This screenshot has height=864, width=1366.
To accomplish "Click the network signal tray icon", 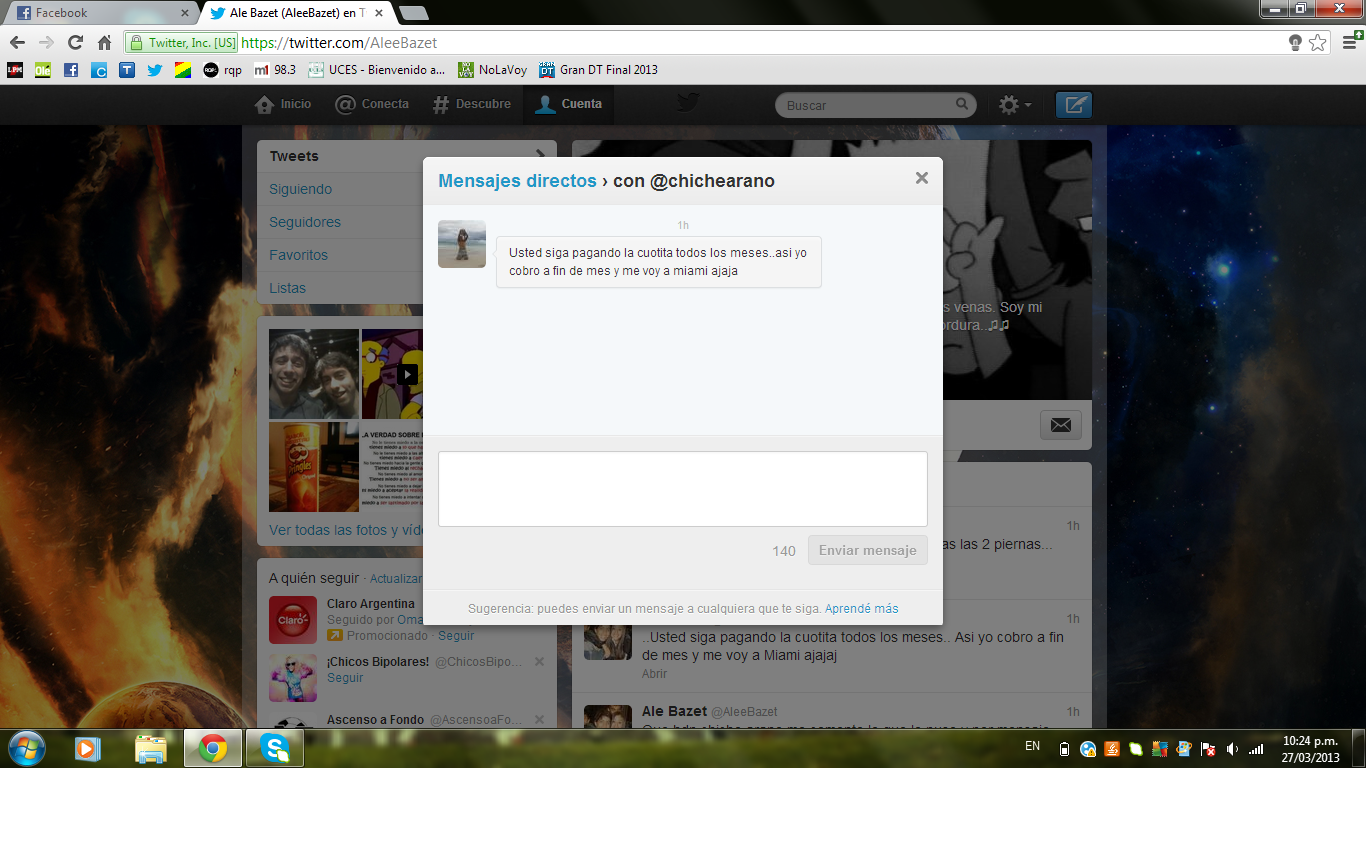I will [1256, 748].
